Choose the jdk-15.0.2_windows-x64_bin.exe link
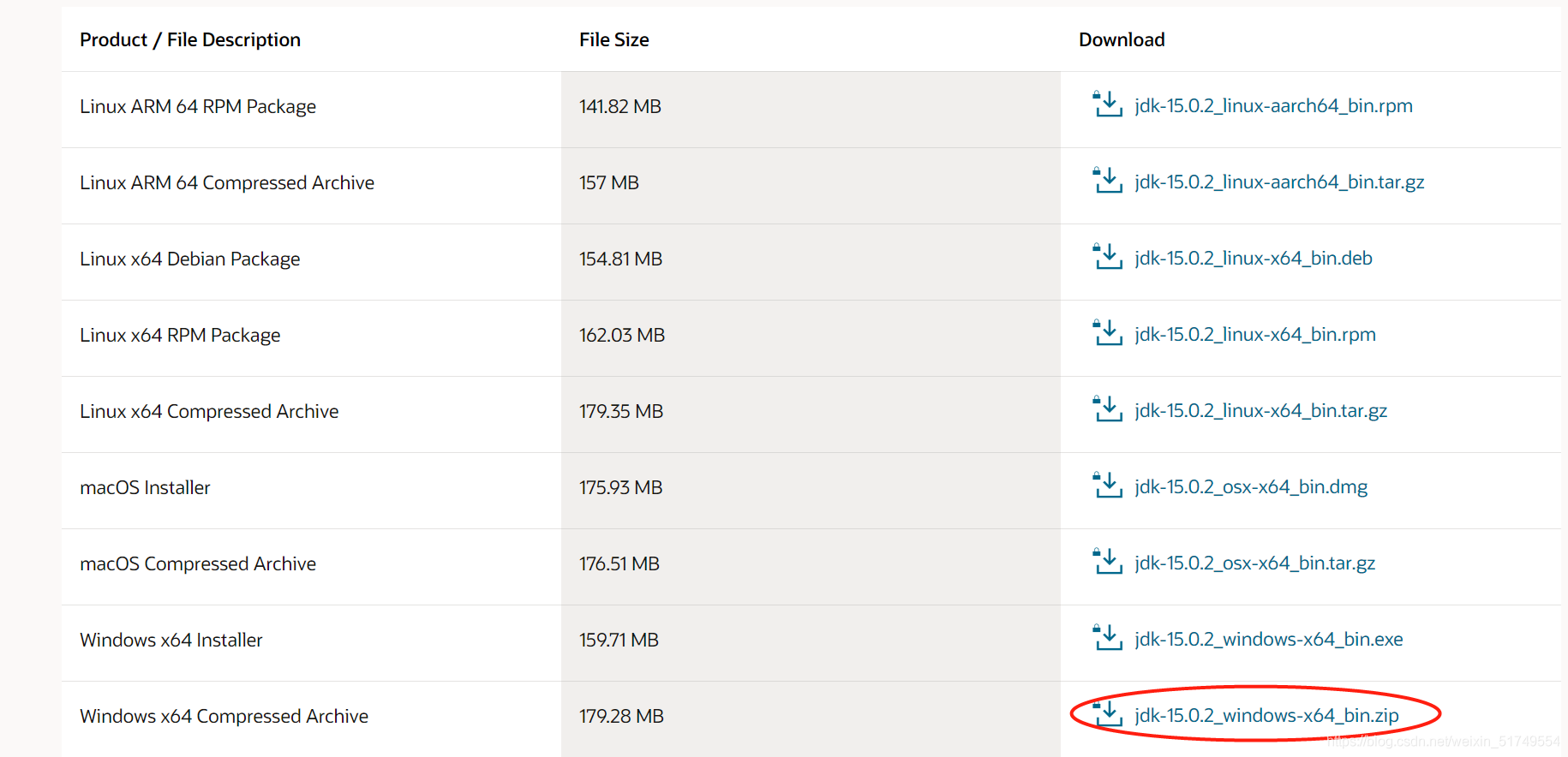Screen dimensions: 1568x757 pos(1269,640)
